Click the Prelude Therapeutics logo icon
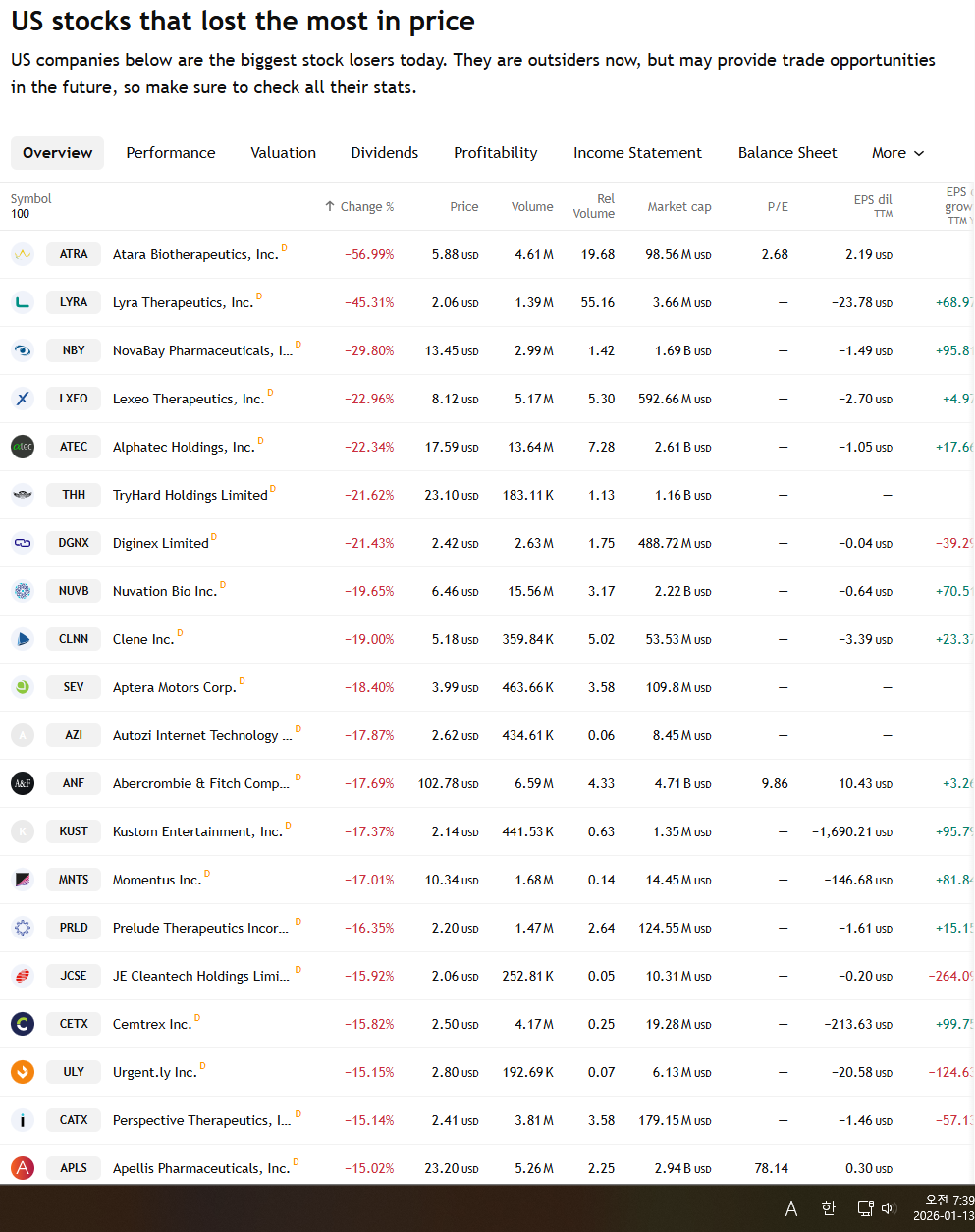 click(x=23, y=928)
